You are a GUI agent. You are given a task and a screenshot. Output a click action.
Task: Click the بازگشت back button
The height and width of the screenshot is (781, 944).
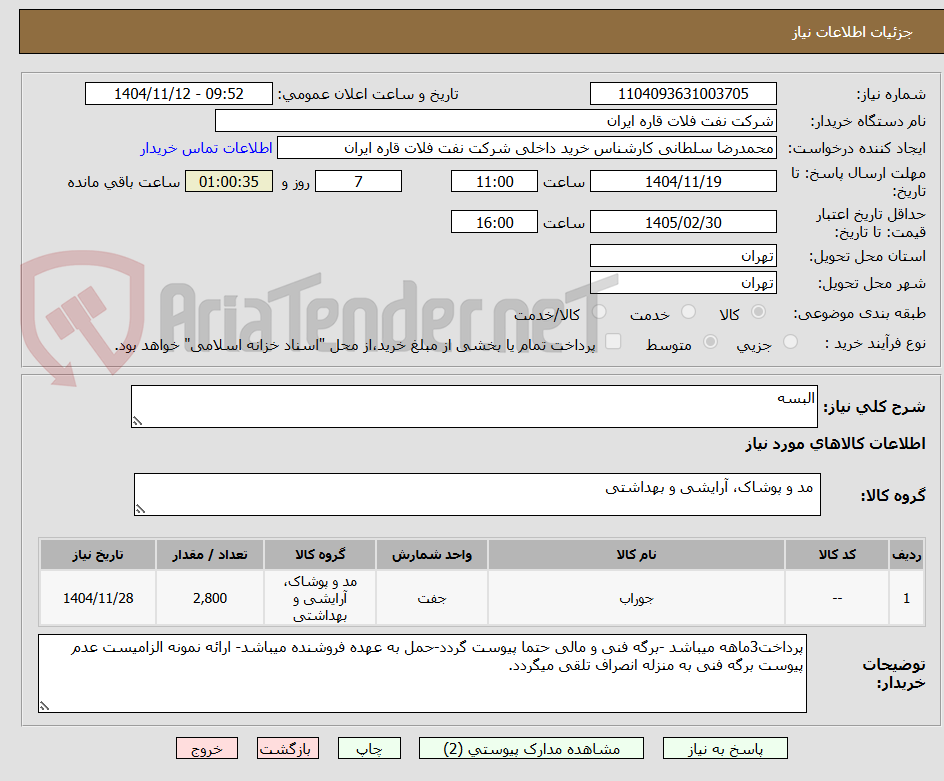[x=288, y=748]
